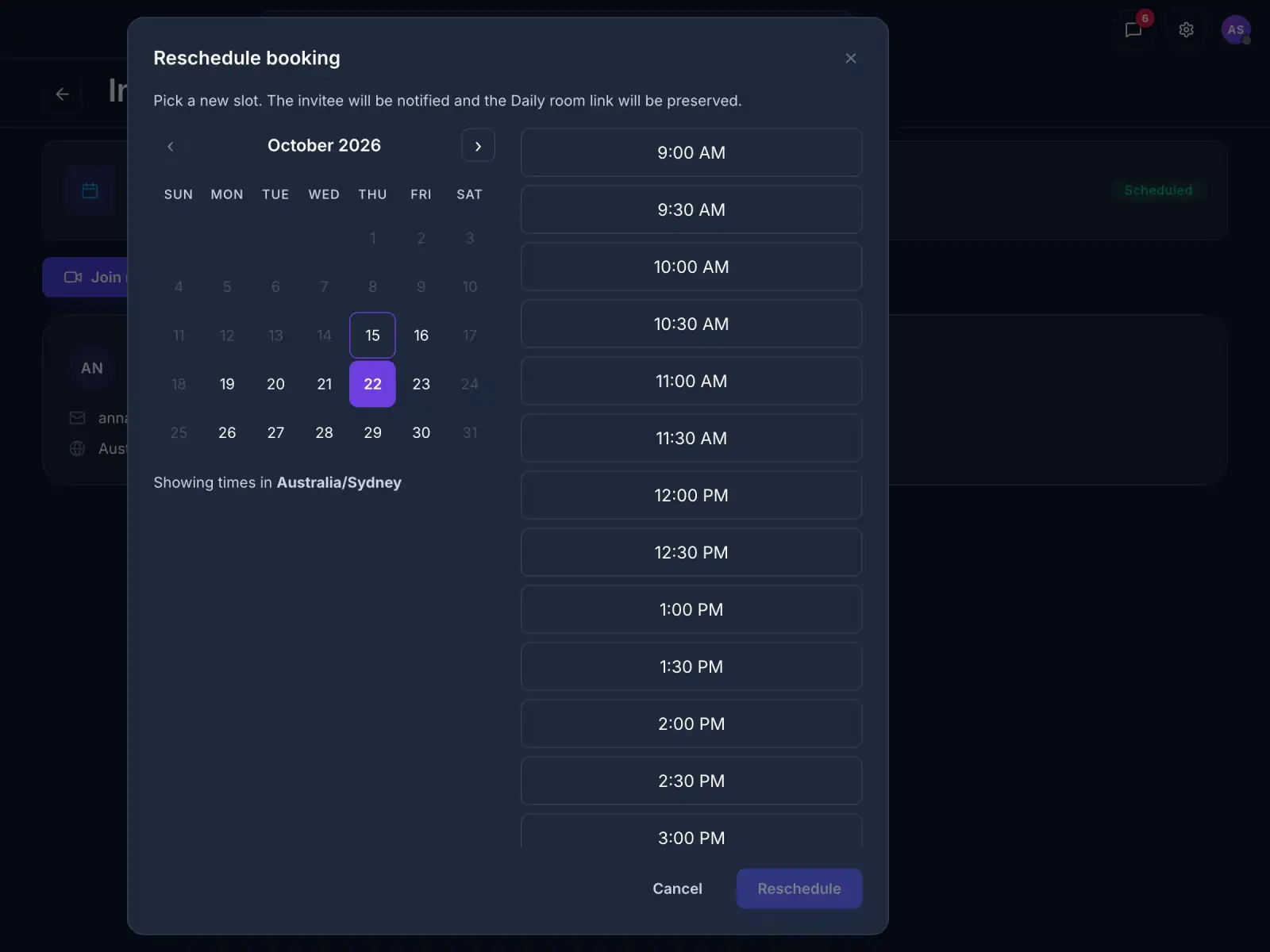Choose the 1:30 PM slot

[x=691, y=666]
